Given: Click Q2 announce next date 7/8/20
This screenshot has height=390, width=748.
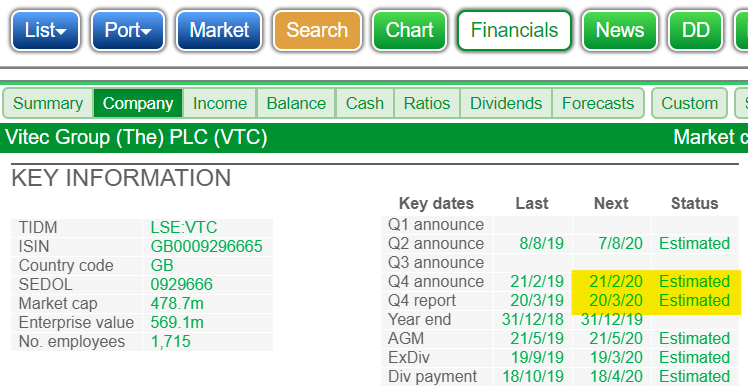Looking at the screenshot, I should point(620,244).
